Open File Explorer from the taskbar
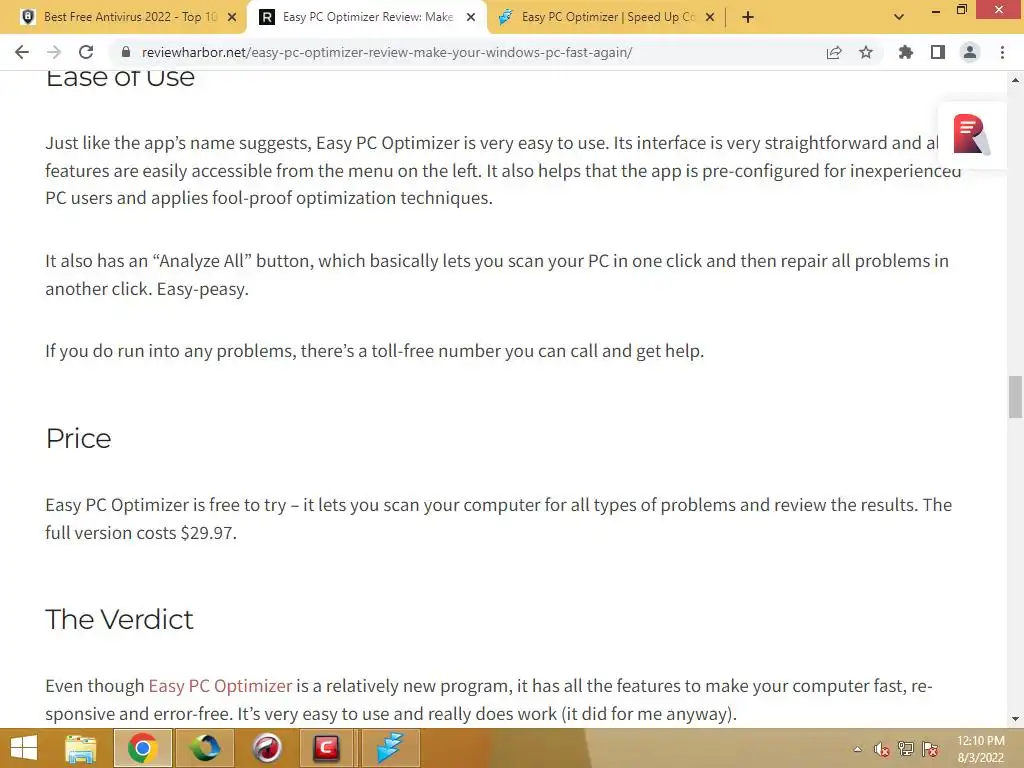The width and height of the screenshot is (1024, 768). point(80,748)
